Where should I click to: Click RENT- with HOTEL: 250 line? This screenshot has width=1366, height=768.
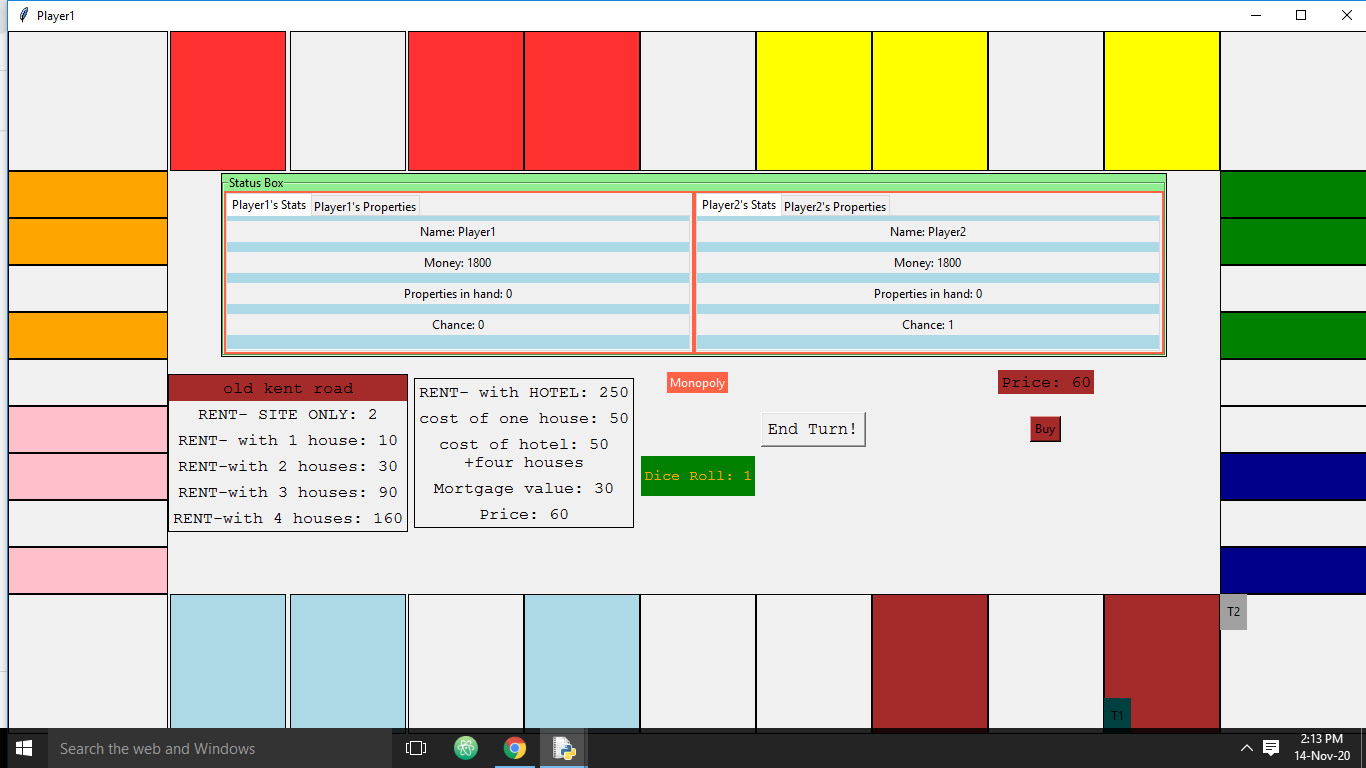(524, 392)
